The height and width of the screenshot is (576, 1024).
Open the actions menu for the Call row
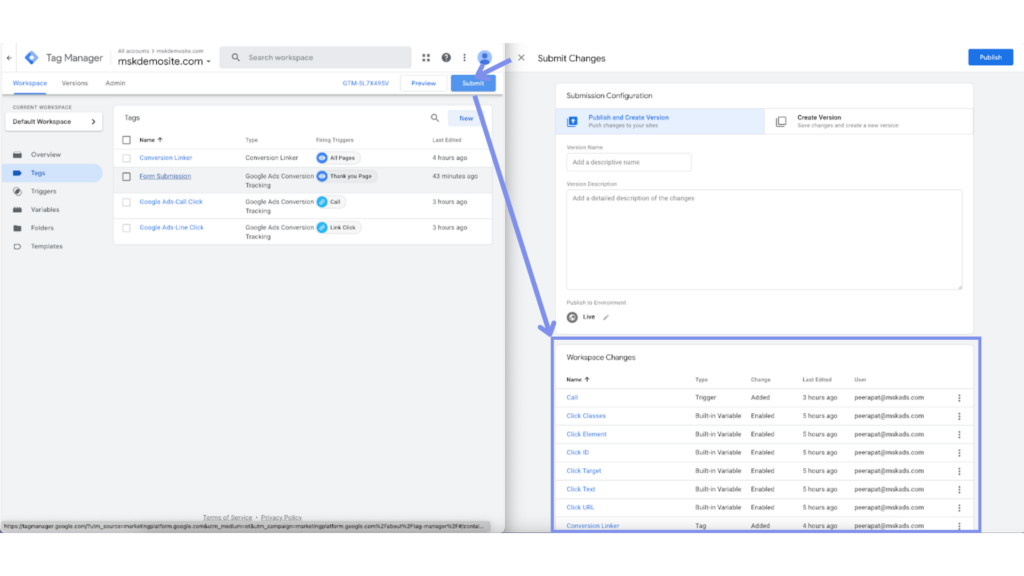(x=959, y=398)
